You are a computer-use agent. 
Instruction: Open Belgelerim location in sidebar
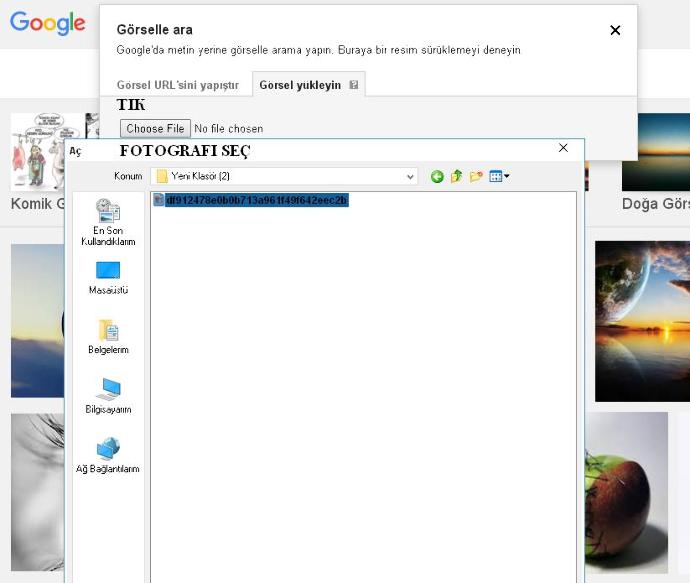108,337
